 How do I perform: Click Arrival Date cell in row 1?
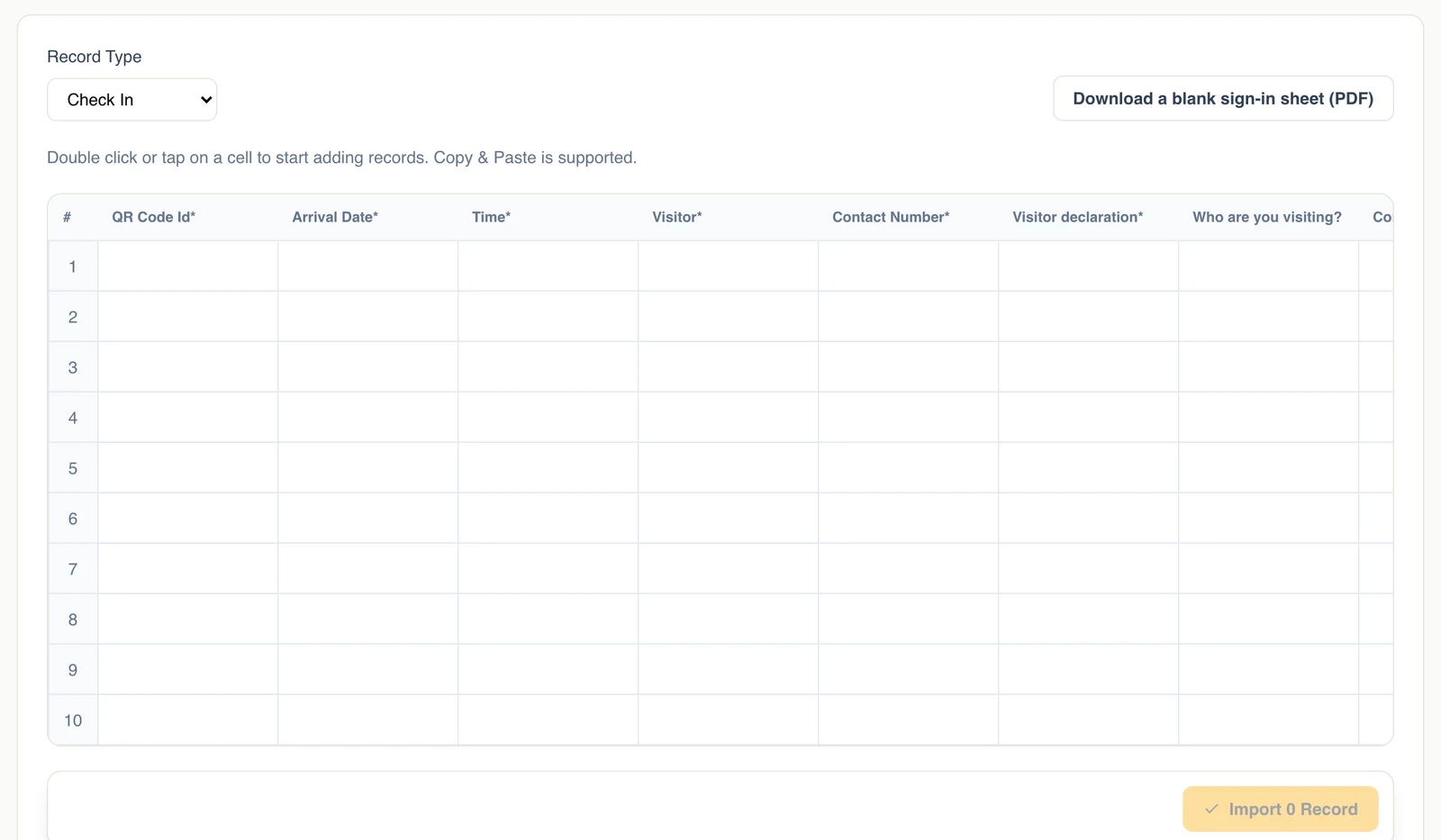(x=368, y=266)
